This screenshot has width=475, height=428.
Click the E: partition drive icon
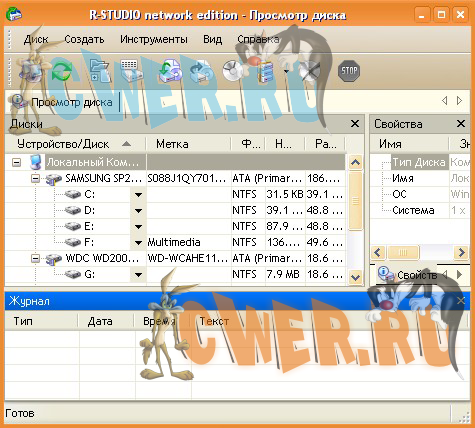tap(73, 226)
